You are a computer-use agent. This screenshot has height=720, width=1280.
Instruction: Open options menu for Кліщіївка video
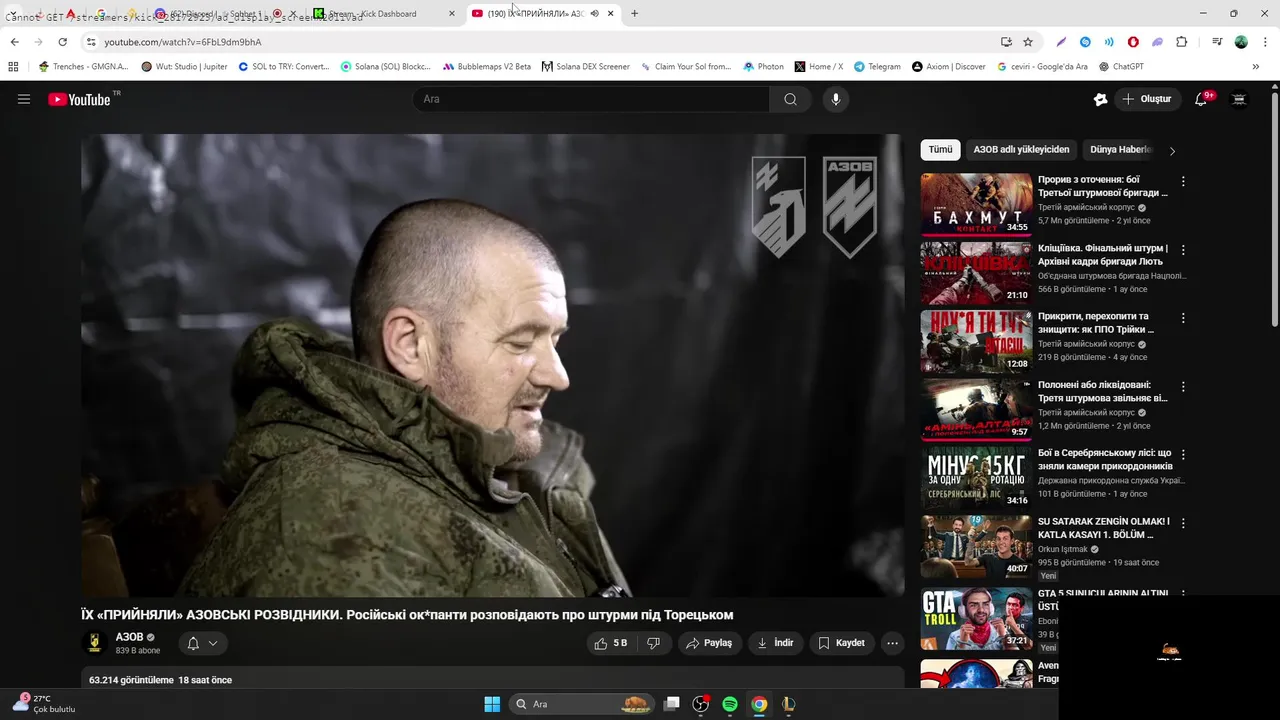1183,250
